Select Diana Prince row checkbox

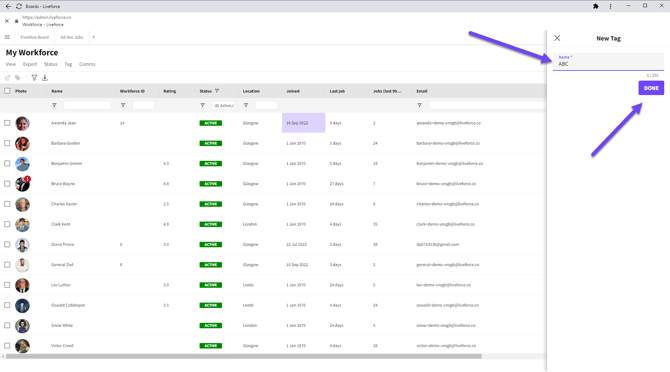point(7,244)
